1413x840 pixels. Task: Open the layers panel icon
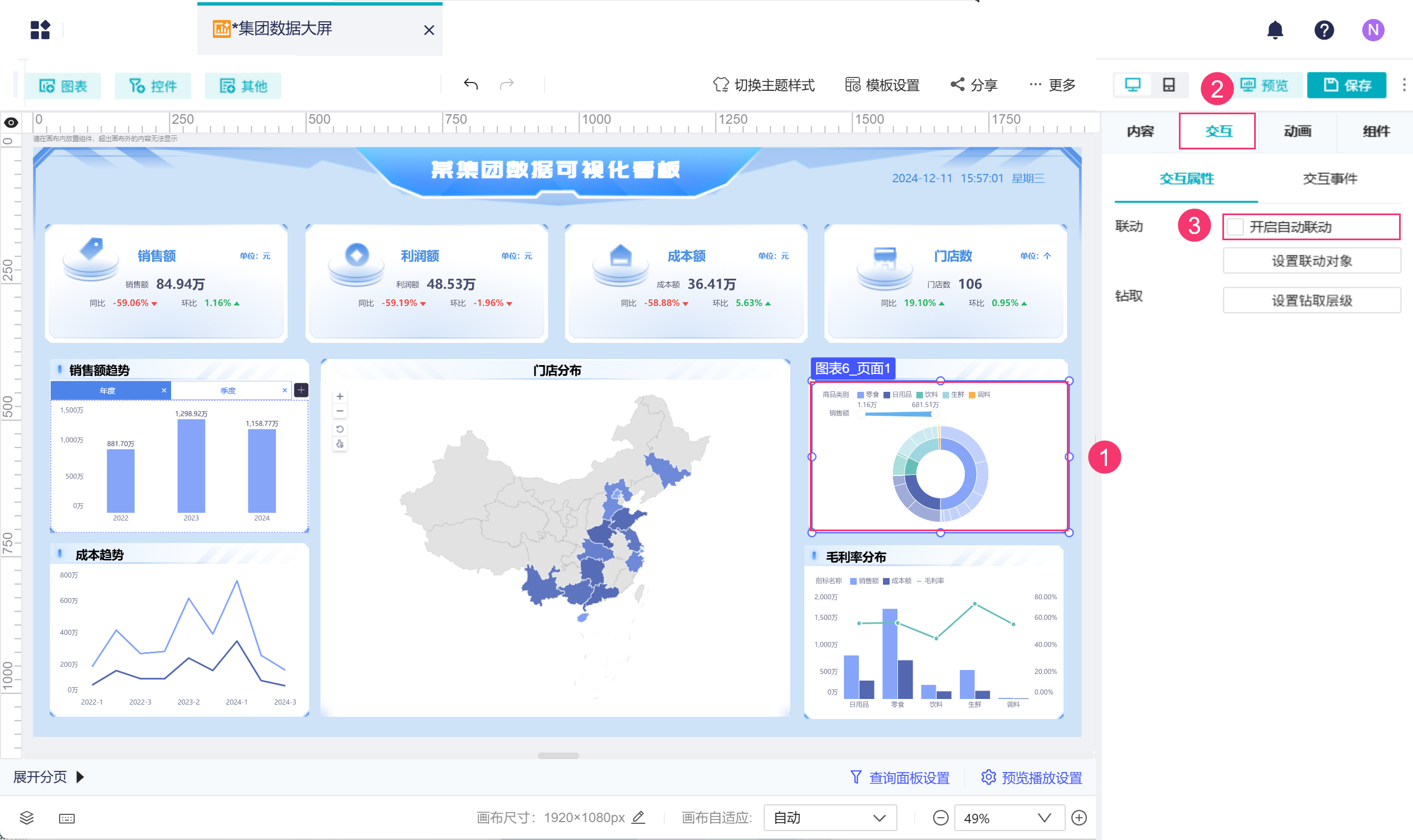(27, 817)
